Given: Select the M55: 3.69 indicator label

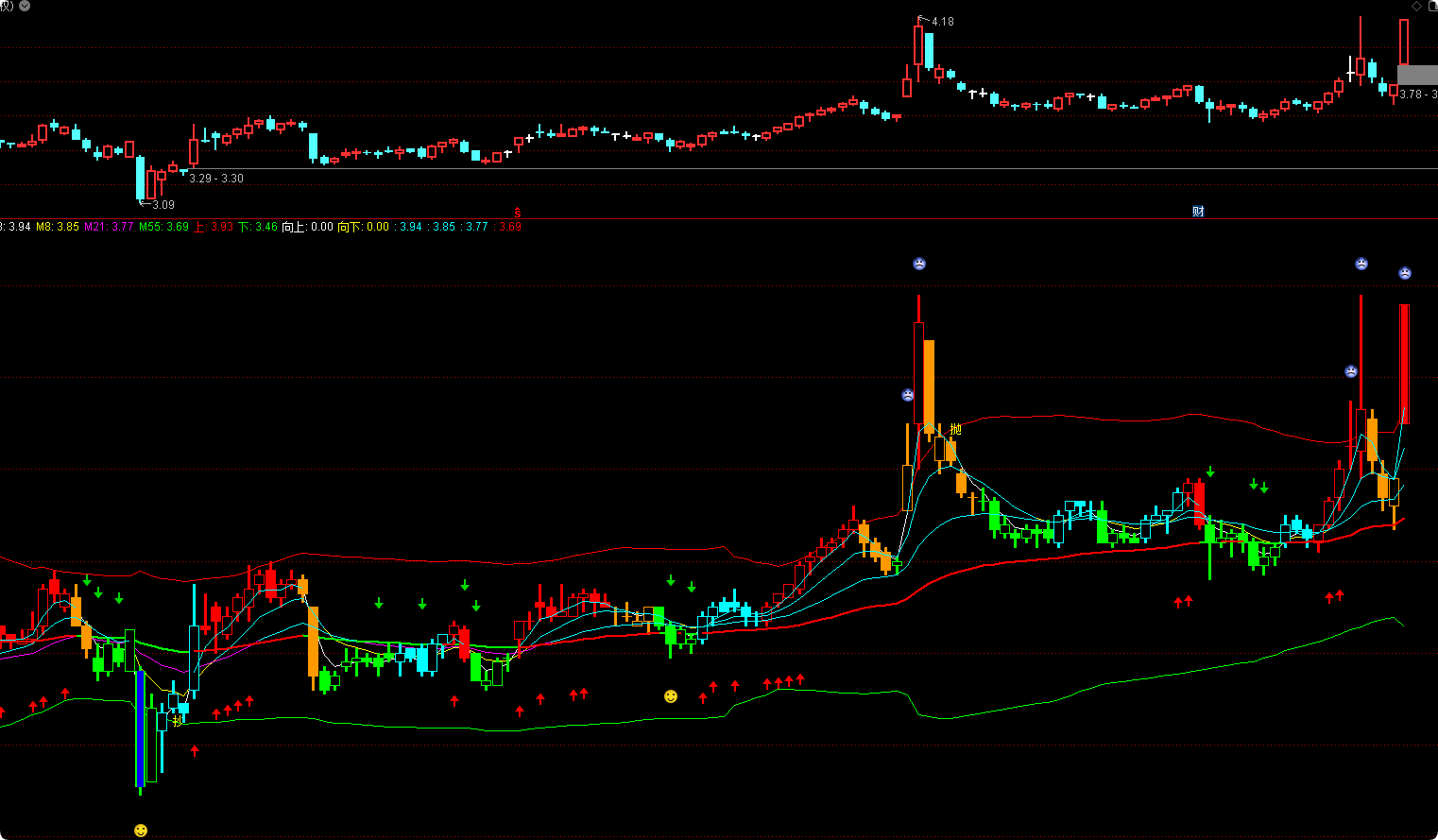Looking at the screenshot, I should point(163,227).
